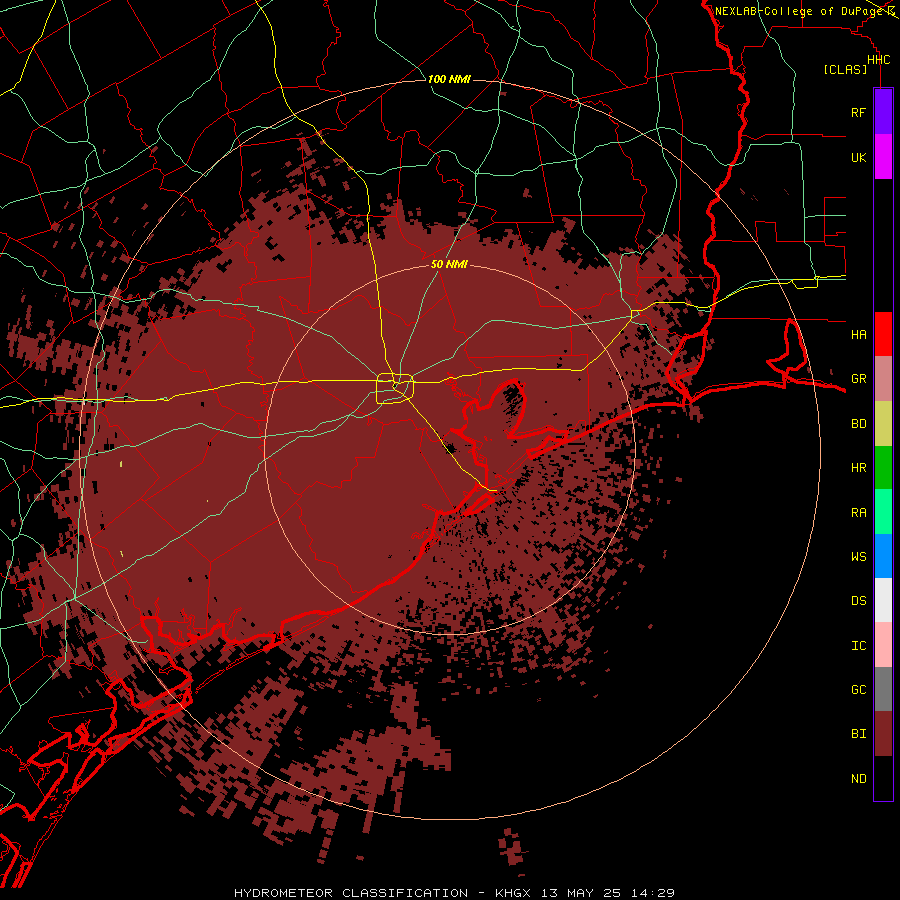Click the RF purple legend swatch
The width and height of the screenshot is (900, 900).
point(883,112)
